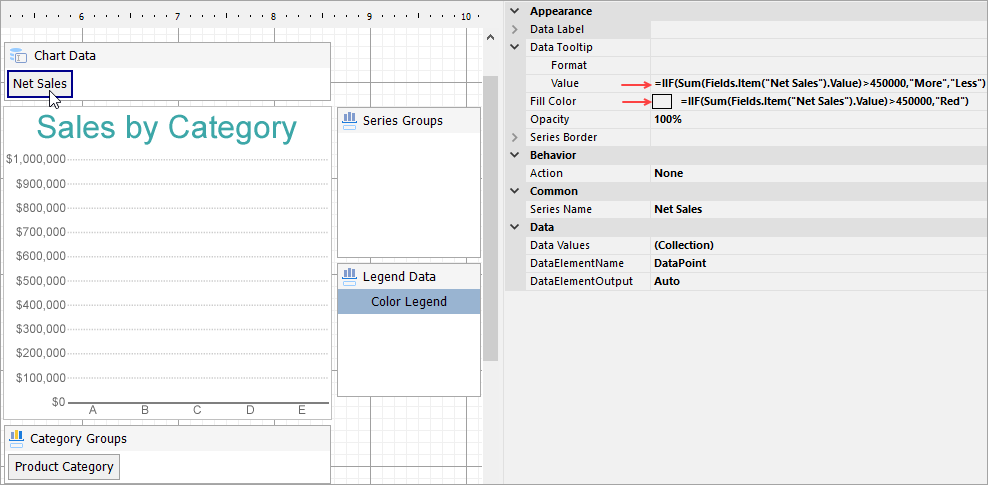Click the Fill Color expression field

pyautogui.click(x=824, y=101)
